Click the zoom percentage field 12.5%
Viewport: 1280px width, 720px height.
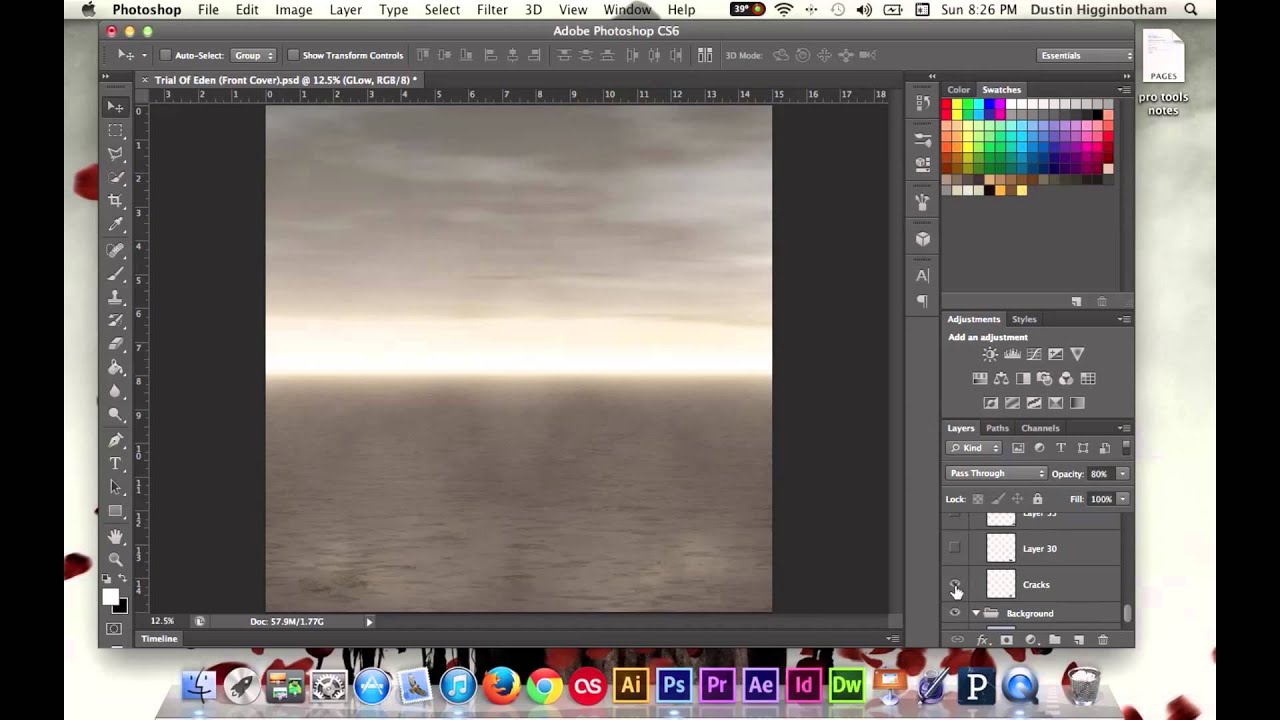coord(162,621)
